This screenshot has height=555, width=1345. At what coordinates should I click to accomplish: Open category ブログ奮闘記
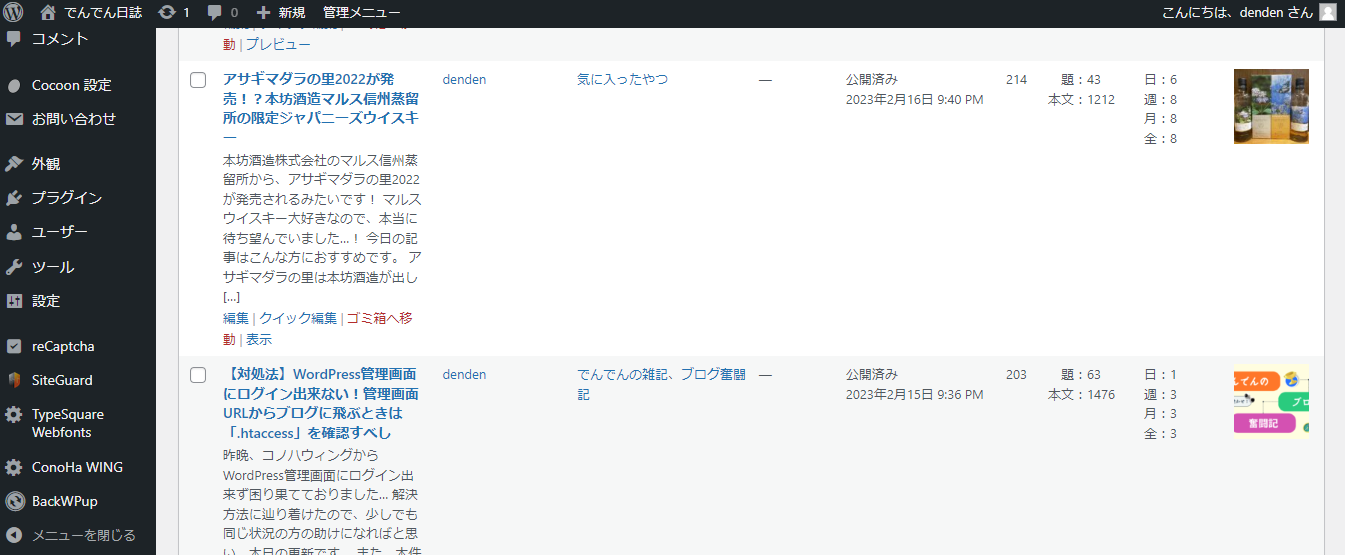662,384
